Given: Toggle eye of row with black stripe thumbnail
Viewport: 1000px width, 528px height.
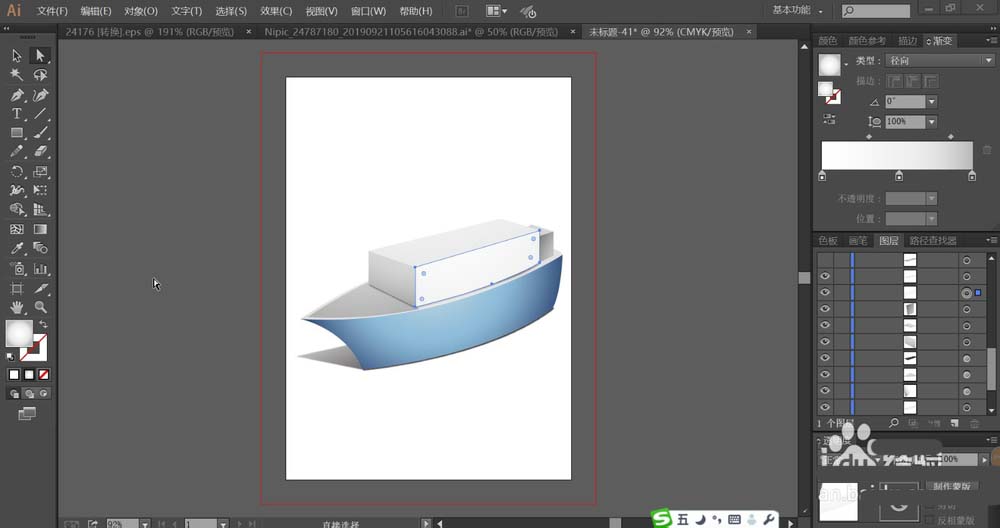Looking at the screenshot, I should tap(825, 358).
